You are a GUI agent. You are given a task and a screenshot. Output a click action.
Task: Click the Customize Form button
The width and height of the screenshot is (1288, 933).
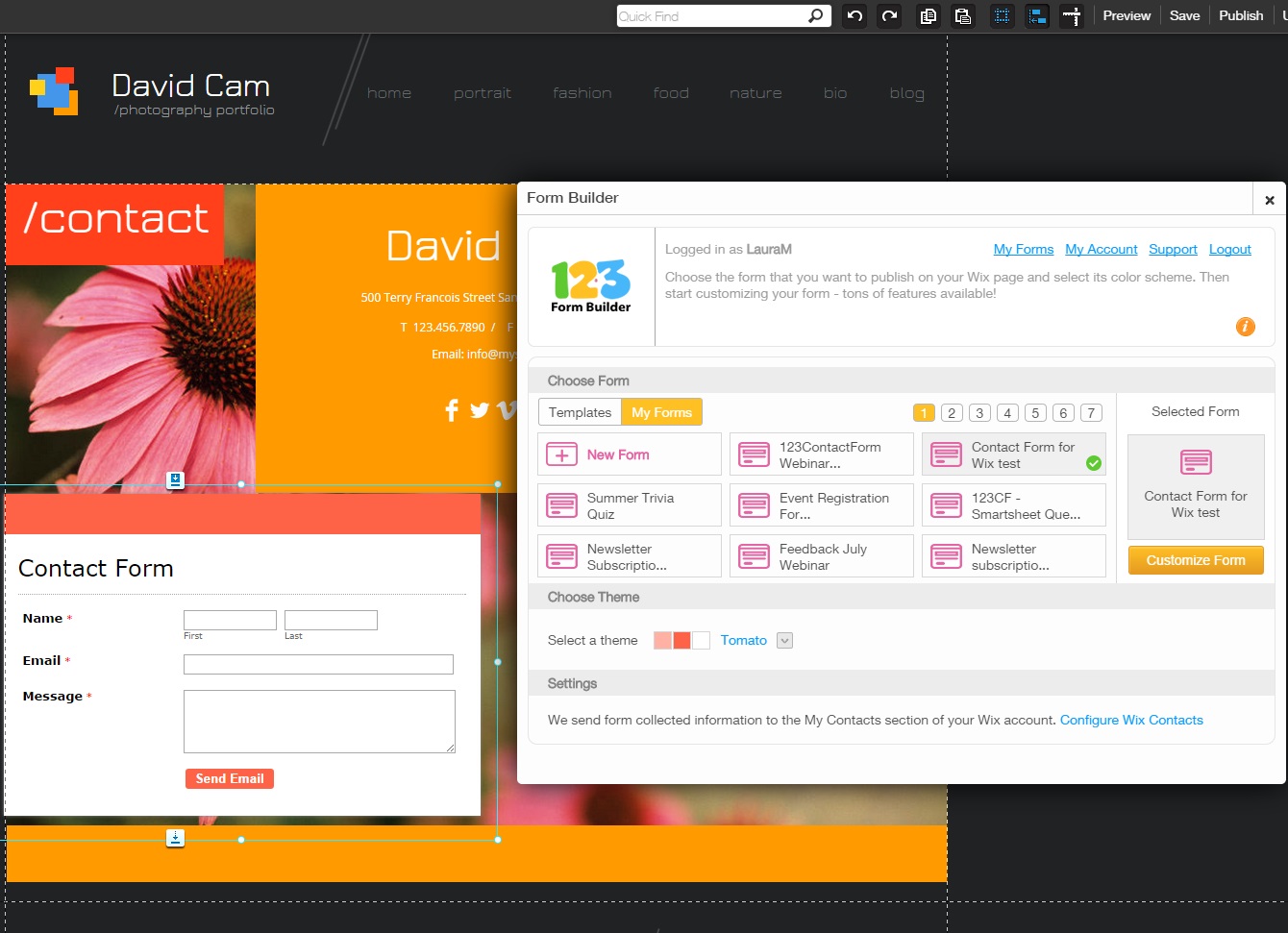point(1196,560)
